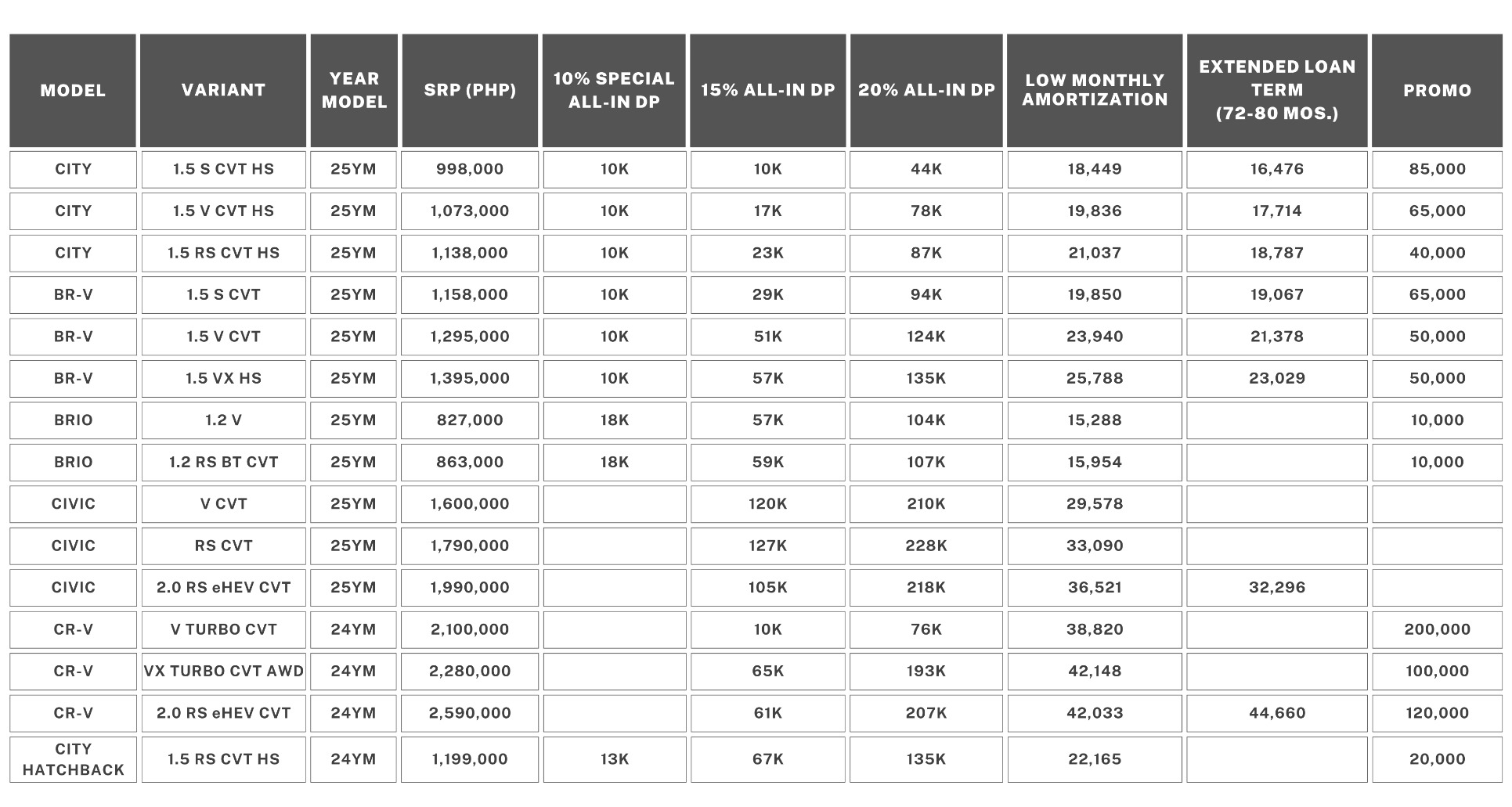Select the 1.5 S CVT HS variant cell
The image size is (1512, 807).
click(x=223, y=169)
